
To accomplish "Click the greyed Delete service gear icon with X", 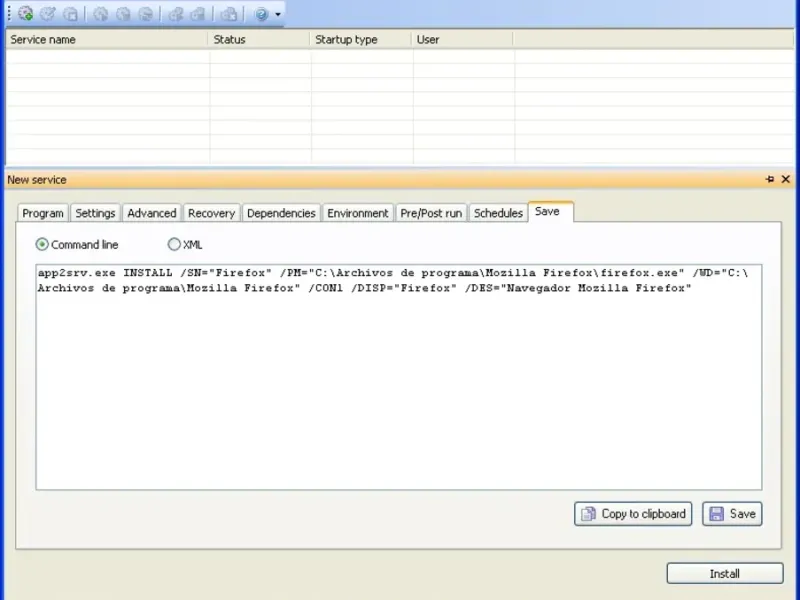I will click(70, 14).
